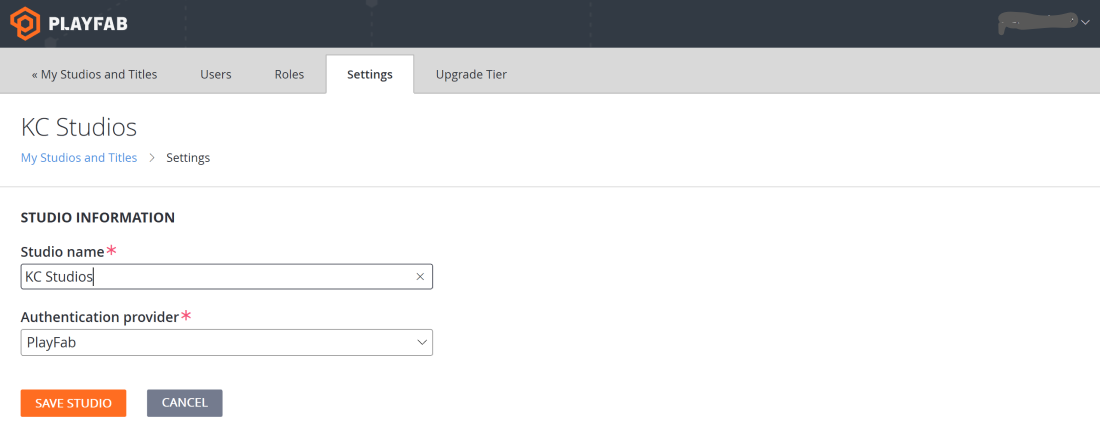Open the Upgrade Tier tab
1100x435 pixels.
(471, 74)
